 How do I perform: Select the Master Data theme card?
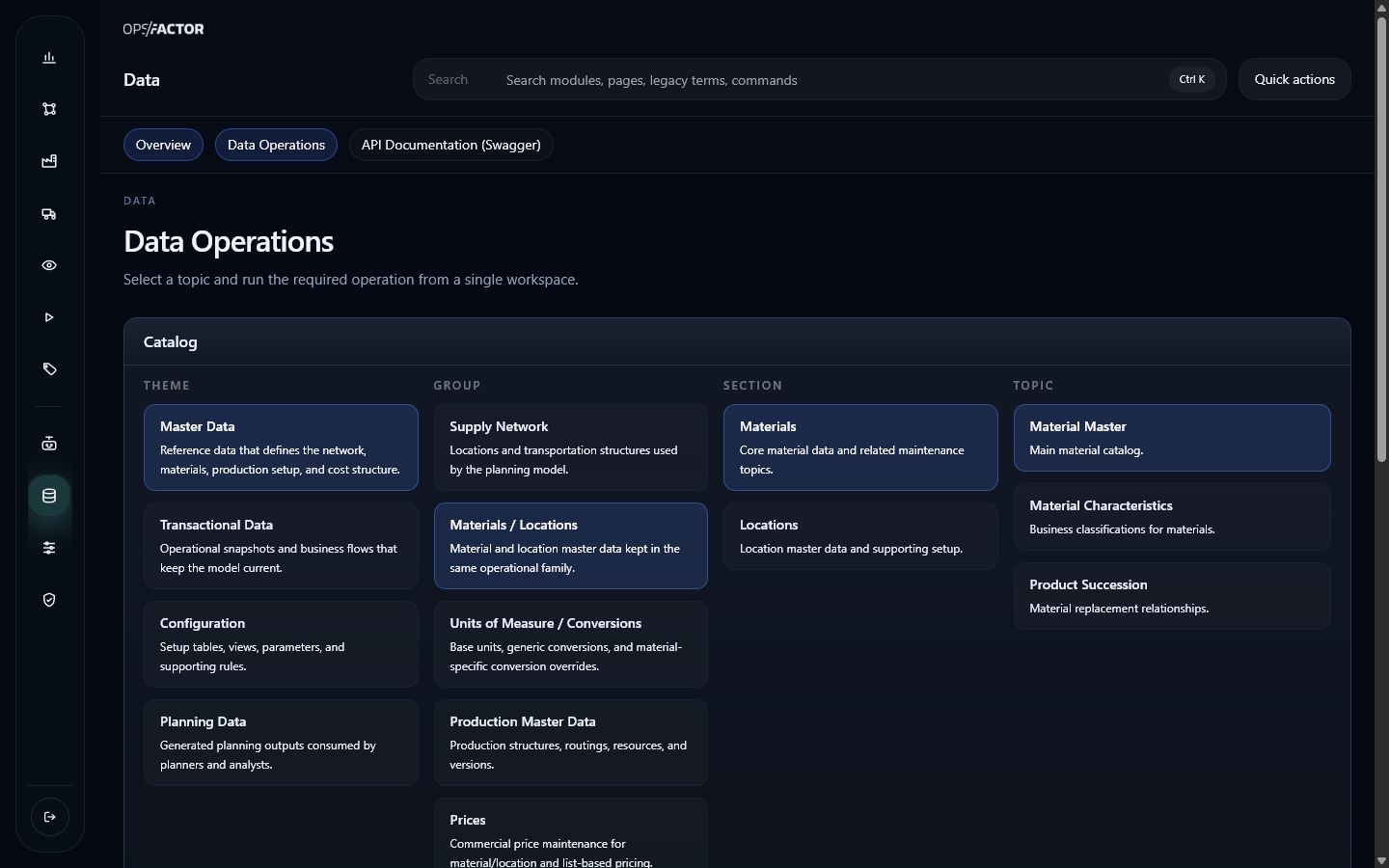[281, 448]
